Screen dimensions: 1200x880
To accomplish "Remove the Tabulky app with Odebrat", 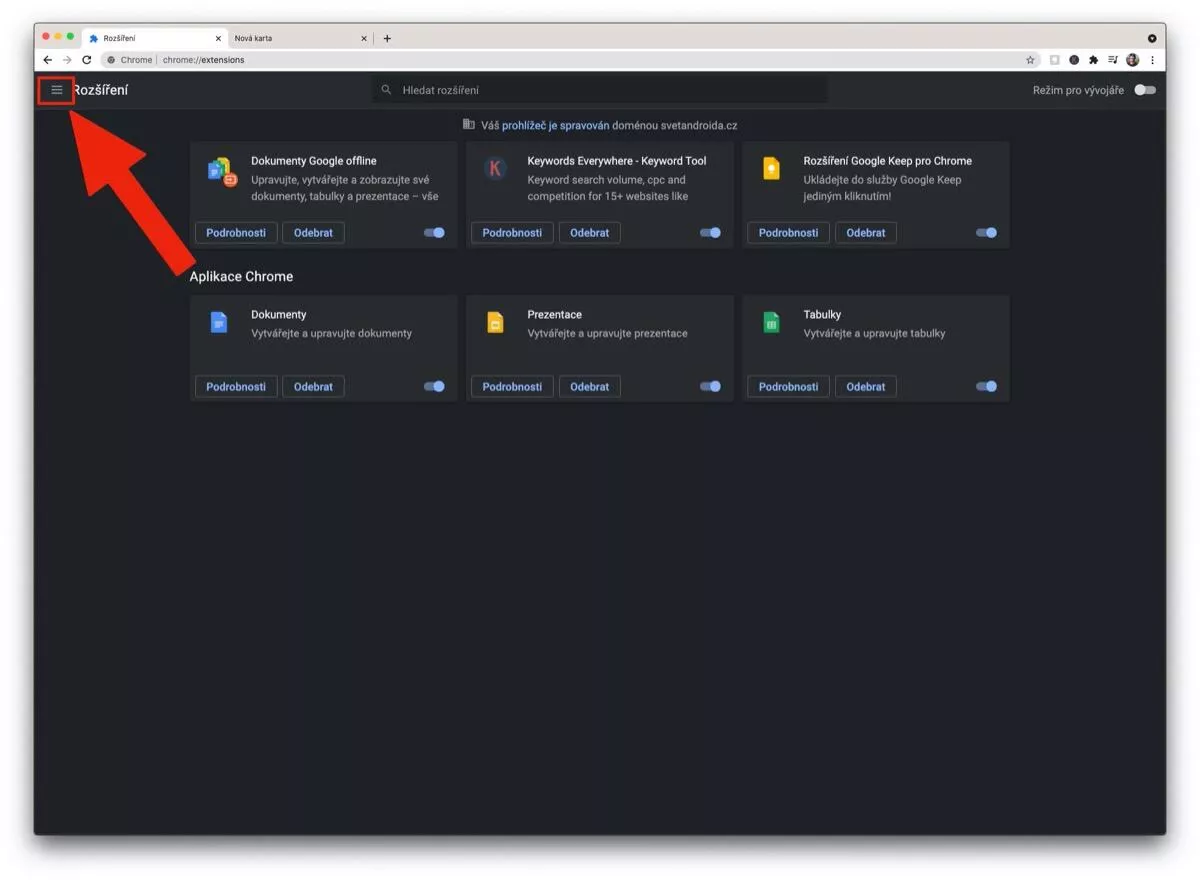I will [866, 386].
